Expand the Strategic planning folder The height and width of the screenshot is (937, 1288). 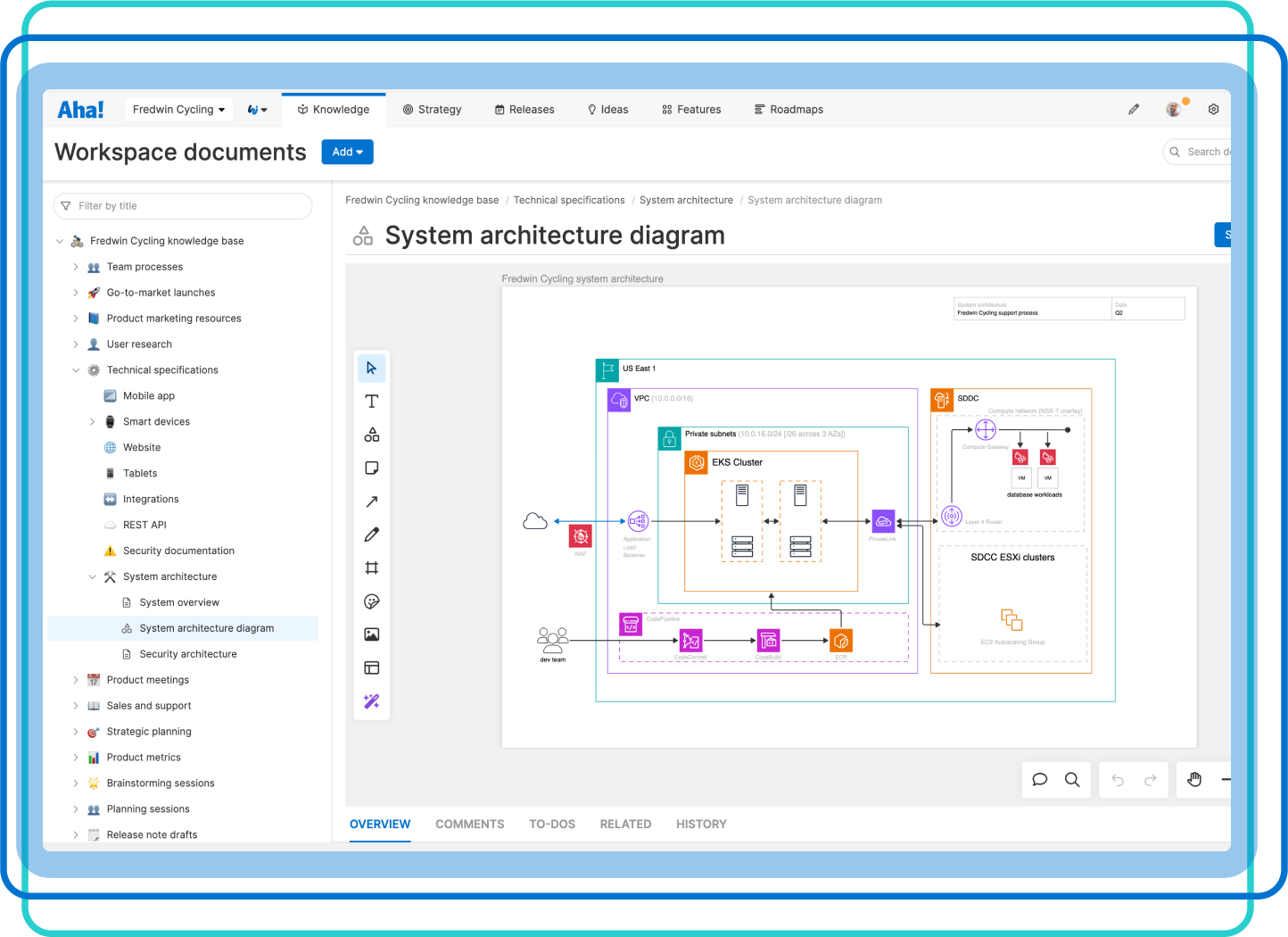pos(76,732)
